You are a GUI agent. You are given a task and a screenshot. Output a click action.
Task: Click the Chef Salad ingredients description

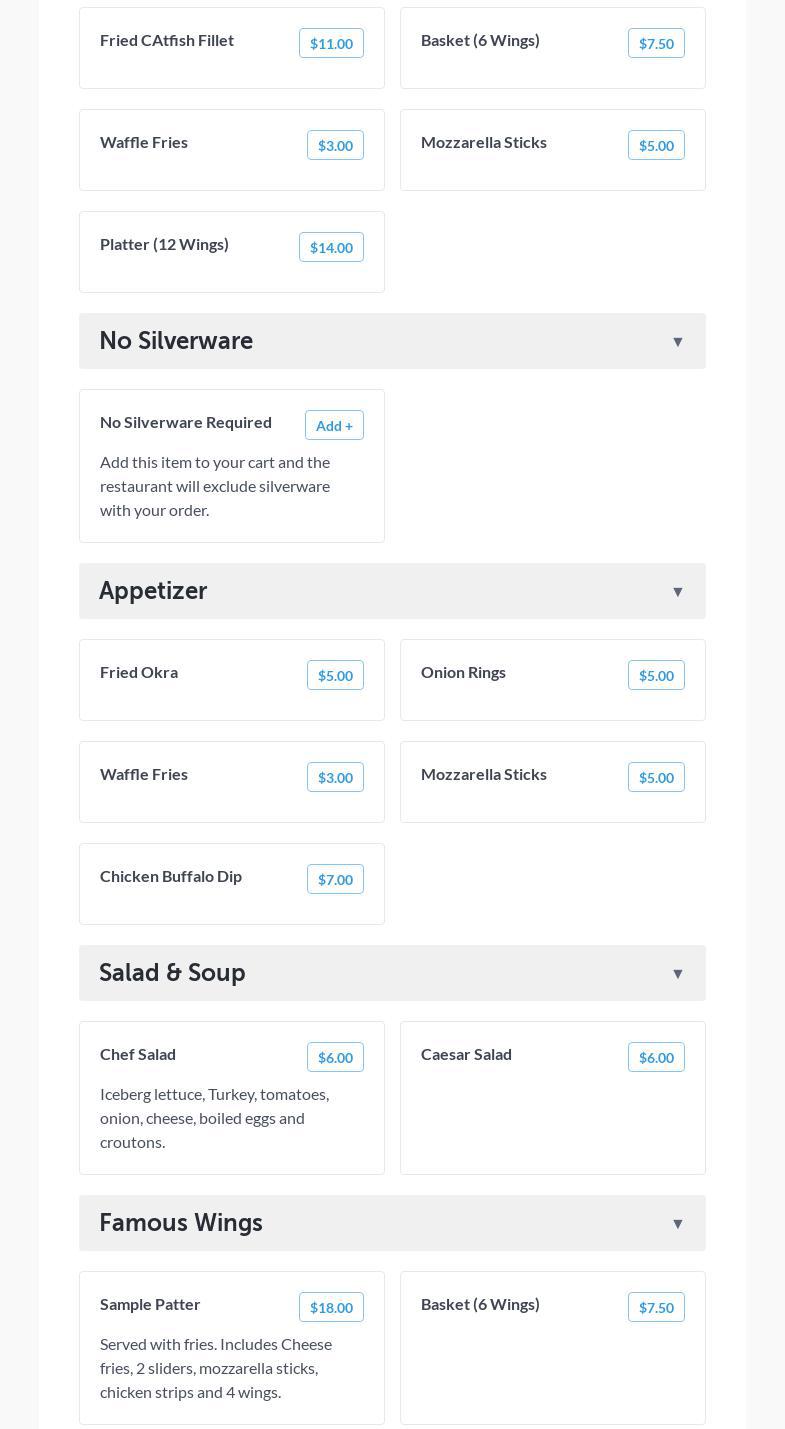pos(215,1118)
